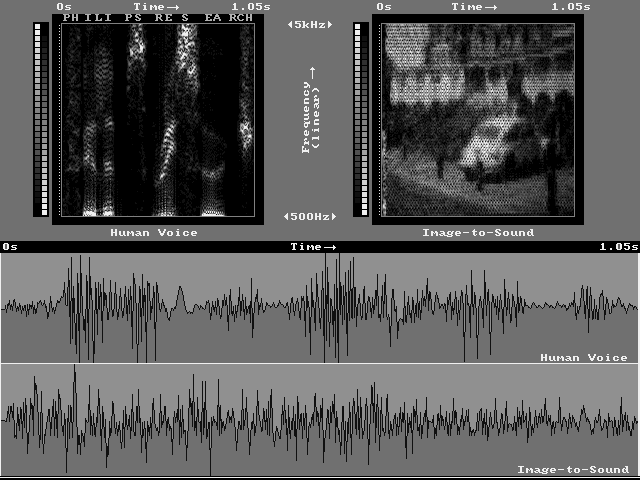640x480 pixels.
Task: Click the 'PS' phoneme label in the voice spectrogram
Action: 133,18
